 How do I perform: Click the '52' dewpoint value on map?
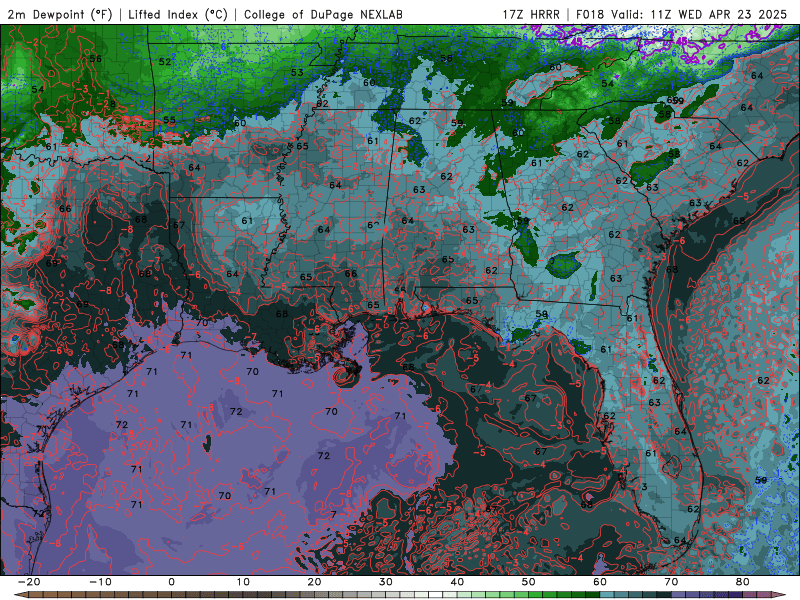tap(165, 62)
